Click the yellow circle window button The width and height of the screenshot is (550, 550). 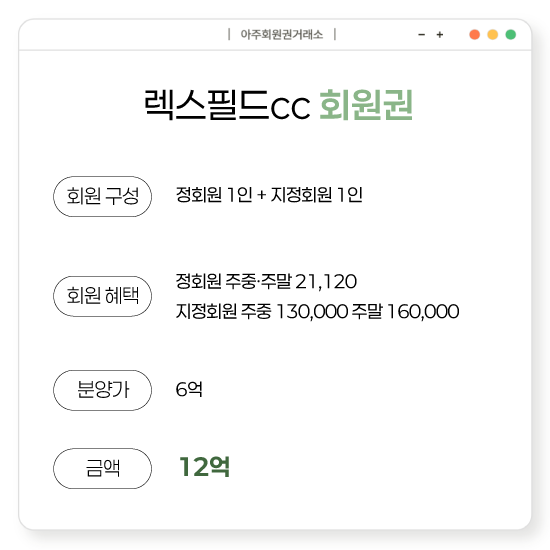pyautogui.click(x=493, y=35)
